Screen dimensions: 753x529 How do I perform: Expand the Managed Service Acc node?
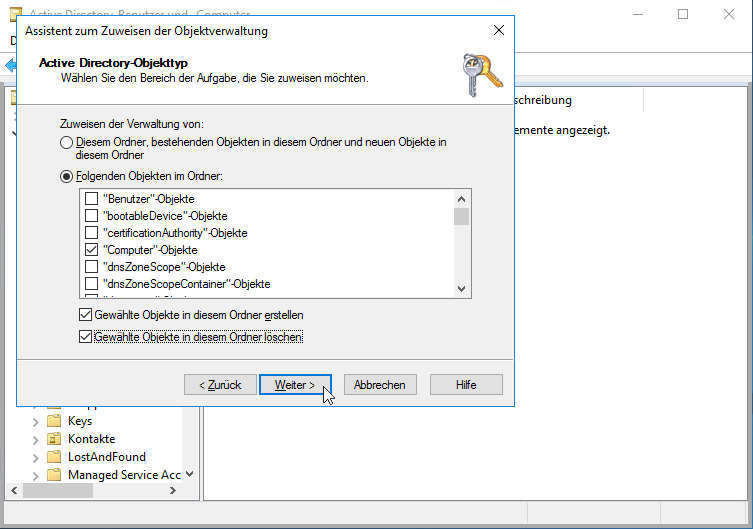coord(36,476)
